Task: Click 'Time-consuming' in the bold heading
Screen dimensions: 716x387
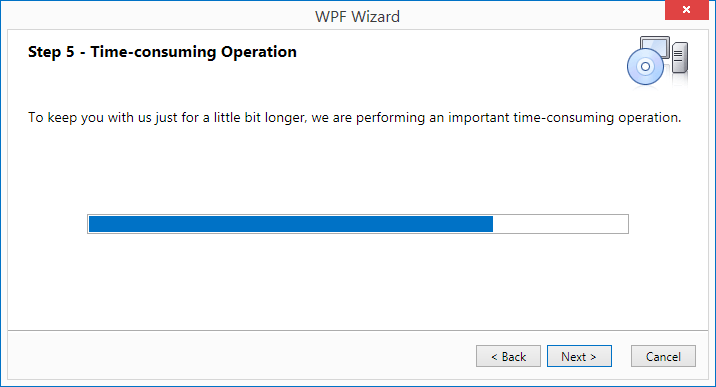Action: pos(153,52)
